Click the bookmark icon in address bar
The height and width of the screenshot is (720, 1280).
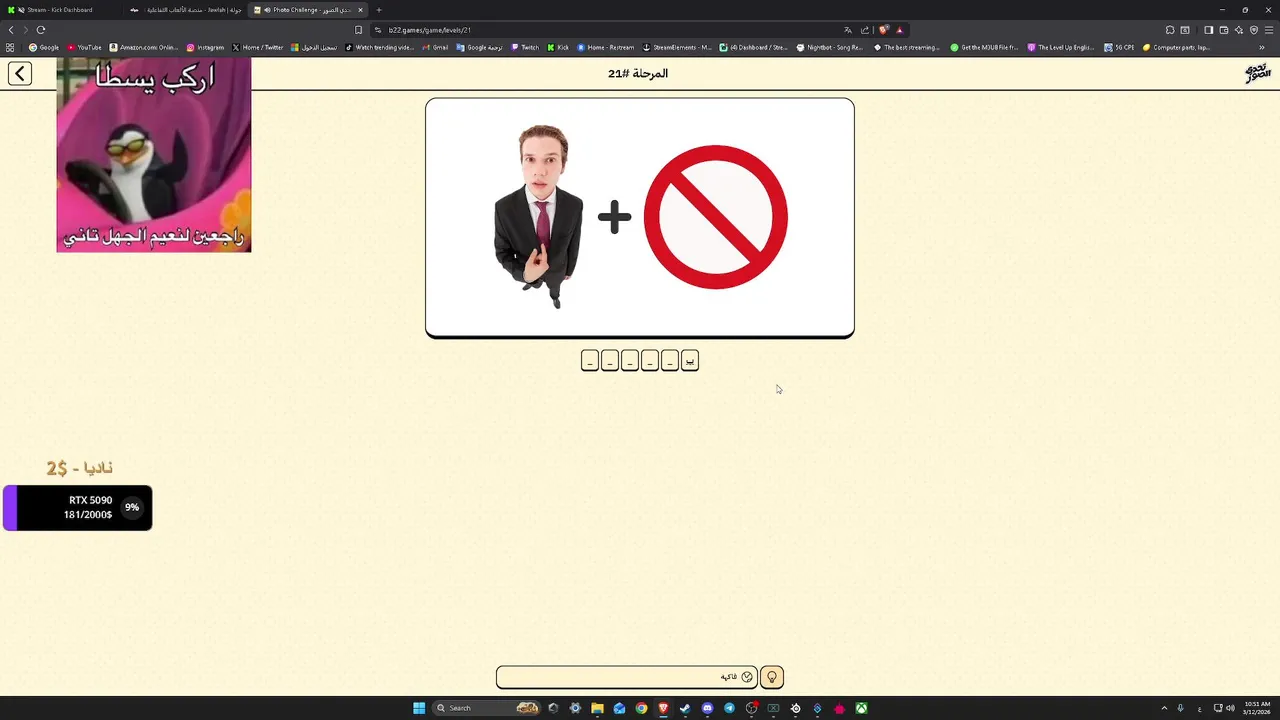358,30
